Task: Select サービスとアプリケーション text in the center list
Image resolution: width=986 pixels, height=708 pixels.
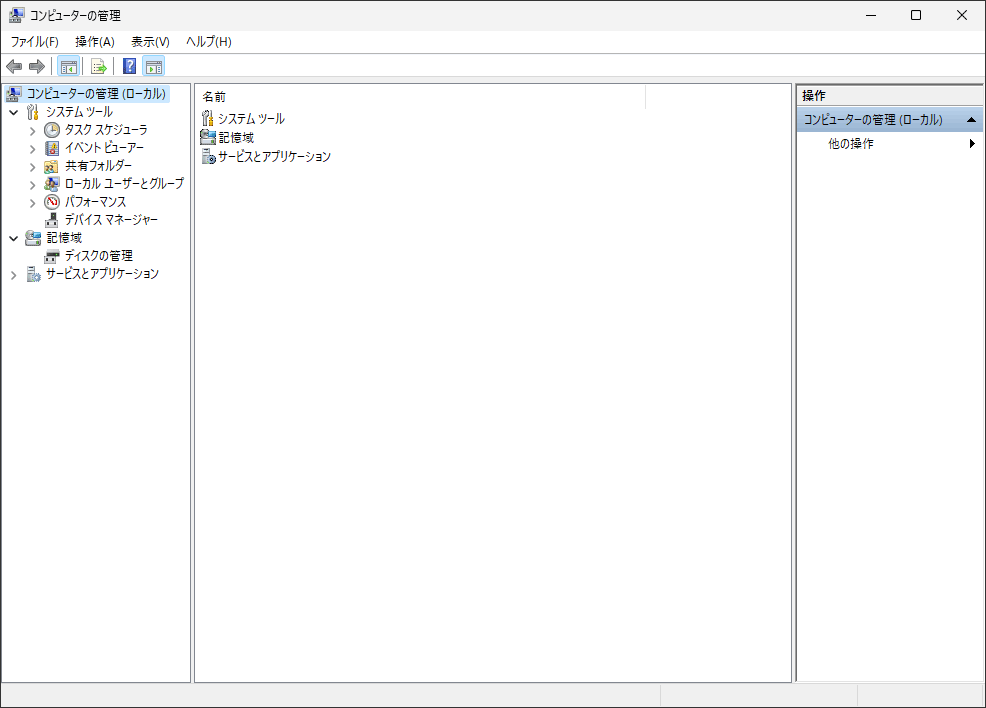Action: (274, 157)
